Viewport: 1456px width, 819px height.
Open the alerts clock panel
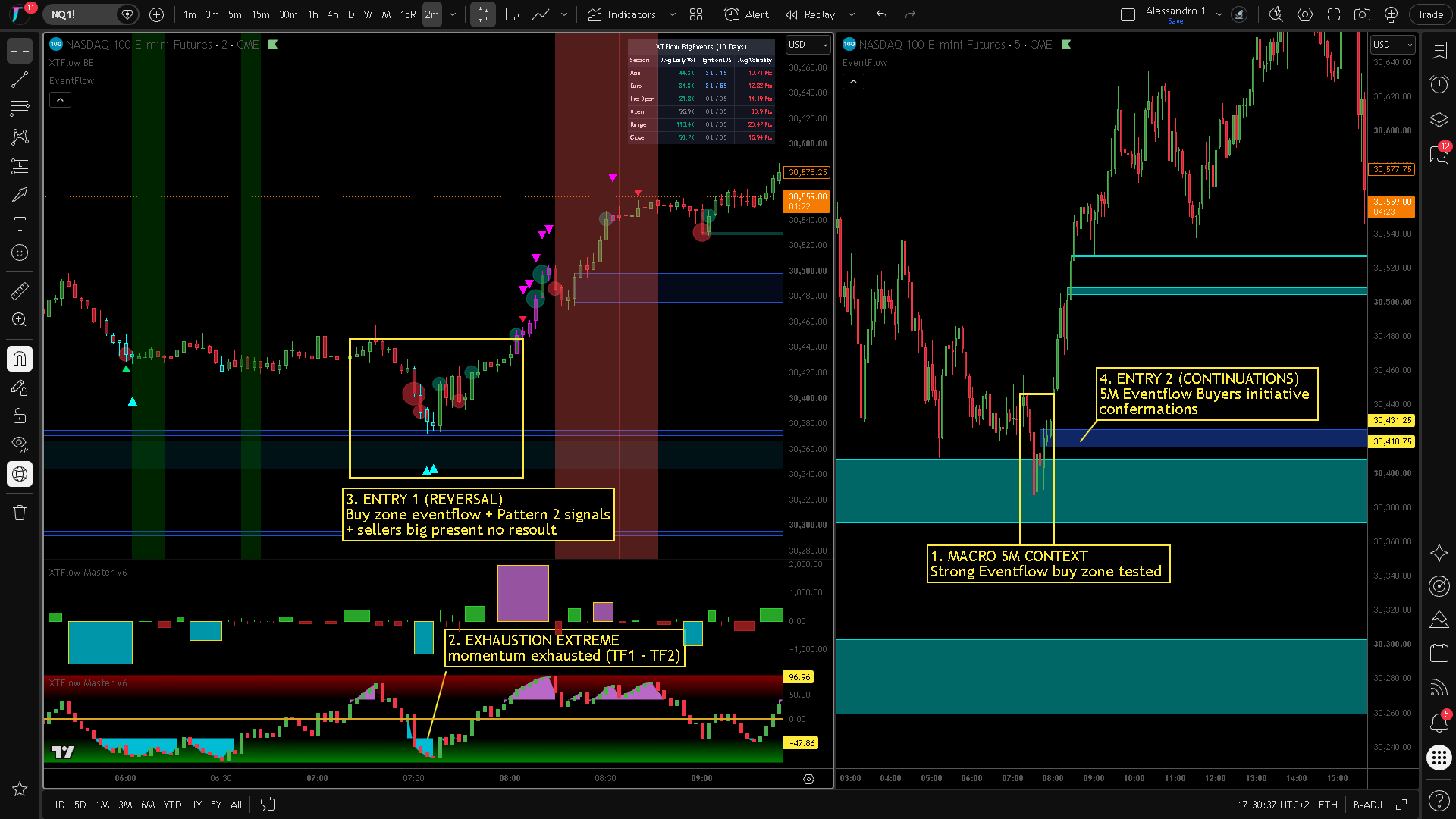click(x=1439, y=84)
